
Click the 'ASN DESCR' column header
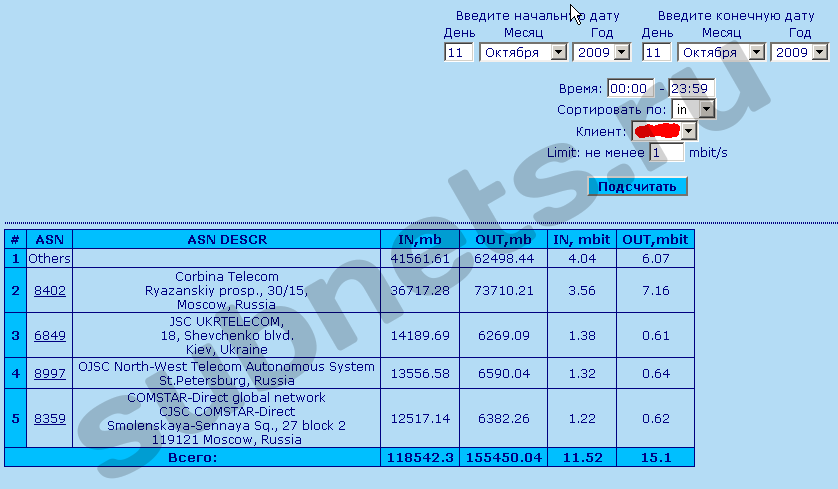227,239
